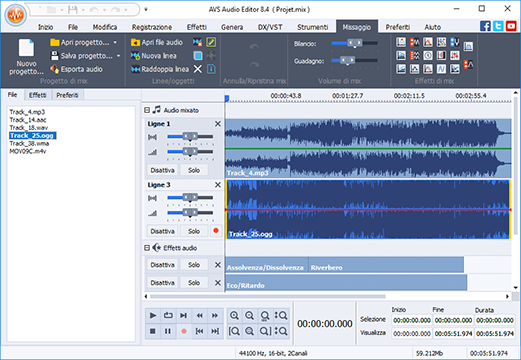Image resolution: width=521 pixels, height=360 pixels.
Task: Collapse the Effetti audio section
Action: (147, 248)
